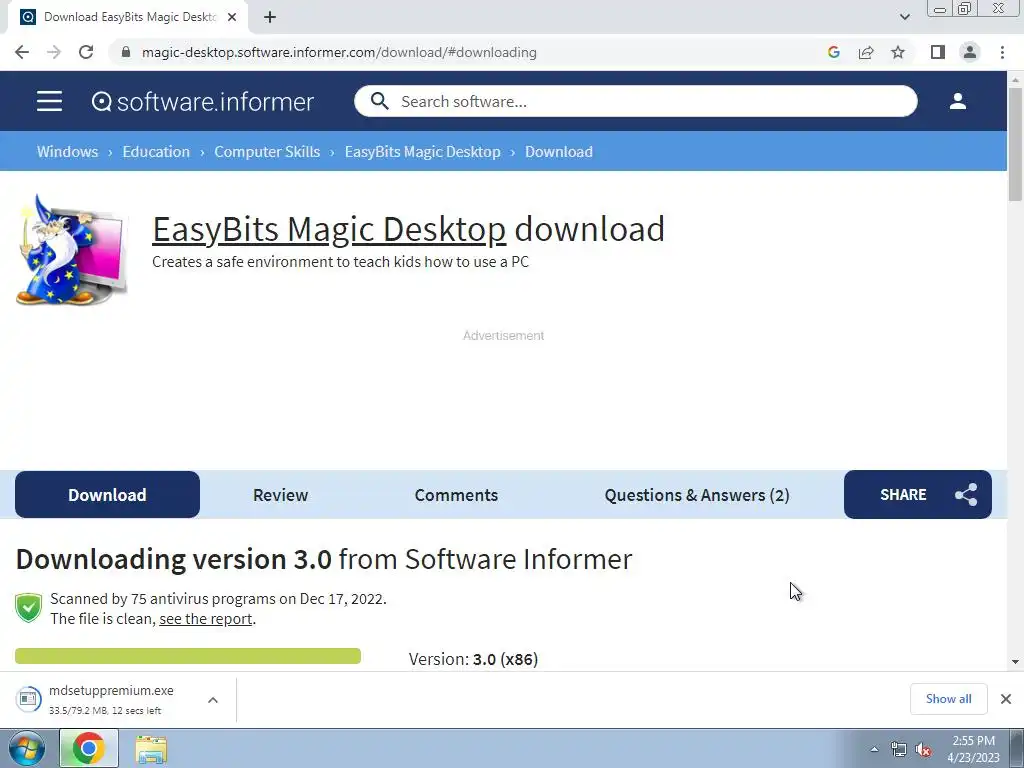This screenshot has width=1024, height=768.
Task: Click the search magnifier icon
Action: click(x=379, y=101)
